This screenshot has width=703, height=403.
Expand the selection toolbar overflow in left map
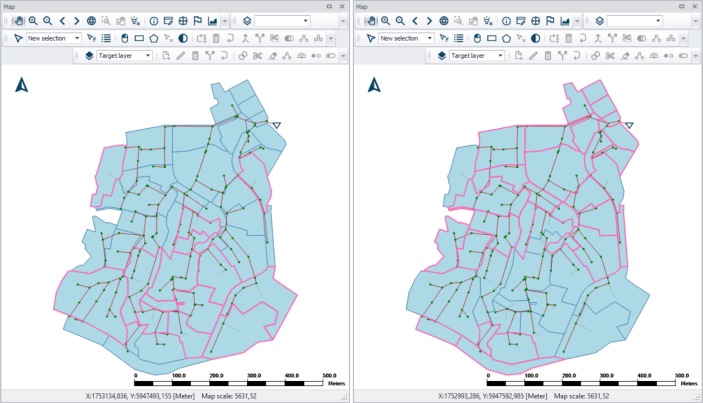(331, 39)
